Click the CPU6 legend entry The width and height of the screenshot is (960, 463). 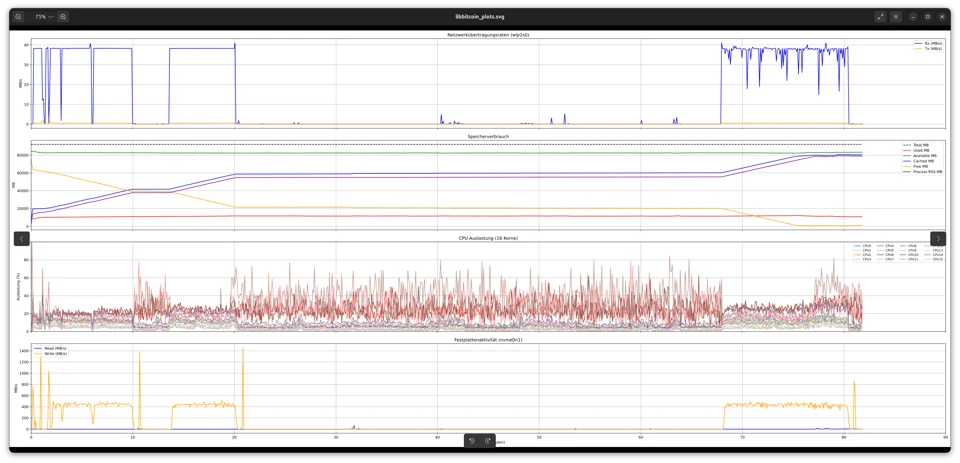(885, 255)
